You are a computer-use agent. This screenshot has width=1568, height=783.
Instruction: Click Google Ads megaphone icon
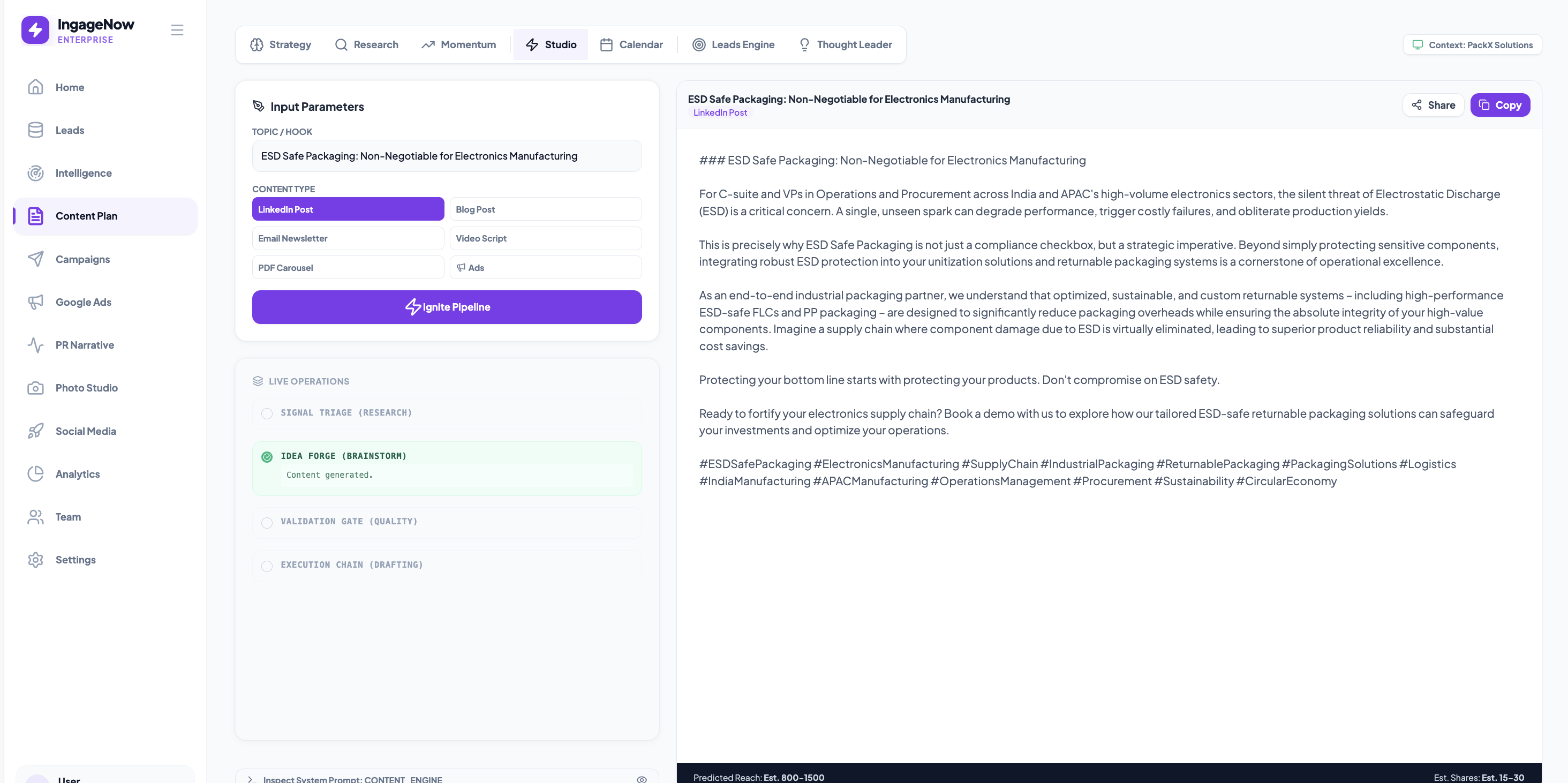point(35,302)
